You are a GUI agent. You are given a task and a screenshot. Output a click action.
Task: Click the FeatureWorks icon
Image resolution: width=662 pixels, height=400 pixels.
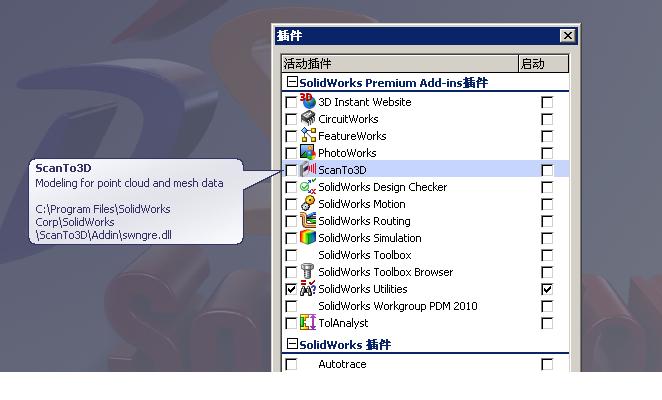coord(308,136)
